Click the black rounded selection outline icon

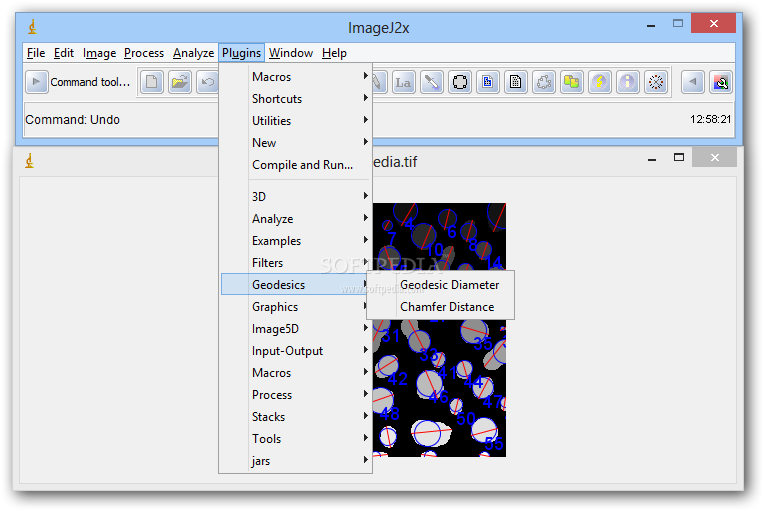coord(459,82)
